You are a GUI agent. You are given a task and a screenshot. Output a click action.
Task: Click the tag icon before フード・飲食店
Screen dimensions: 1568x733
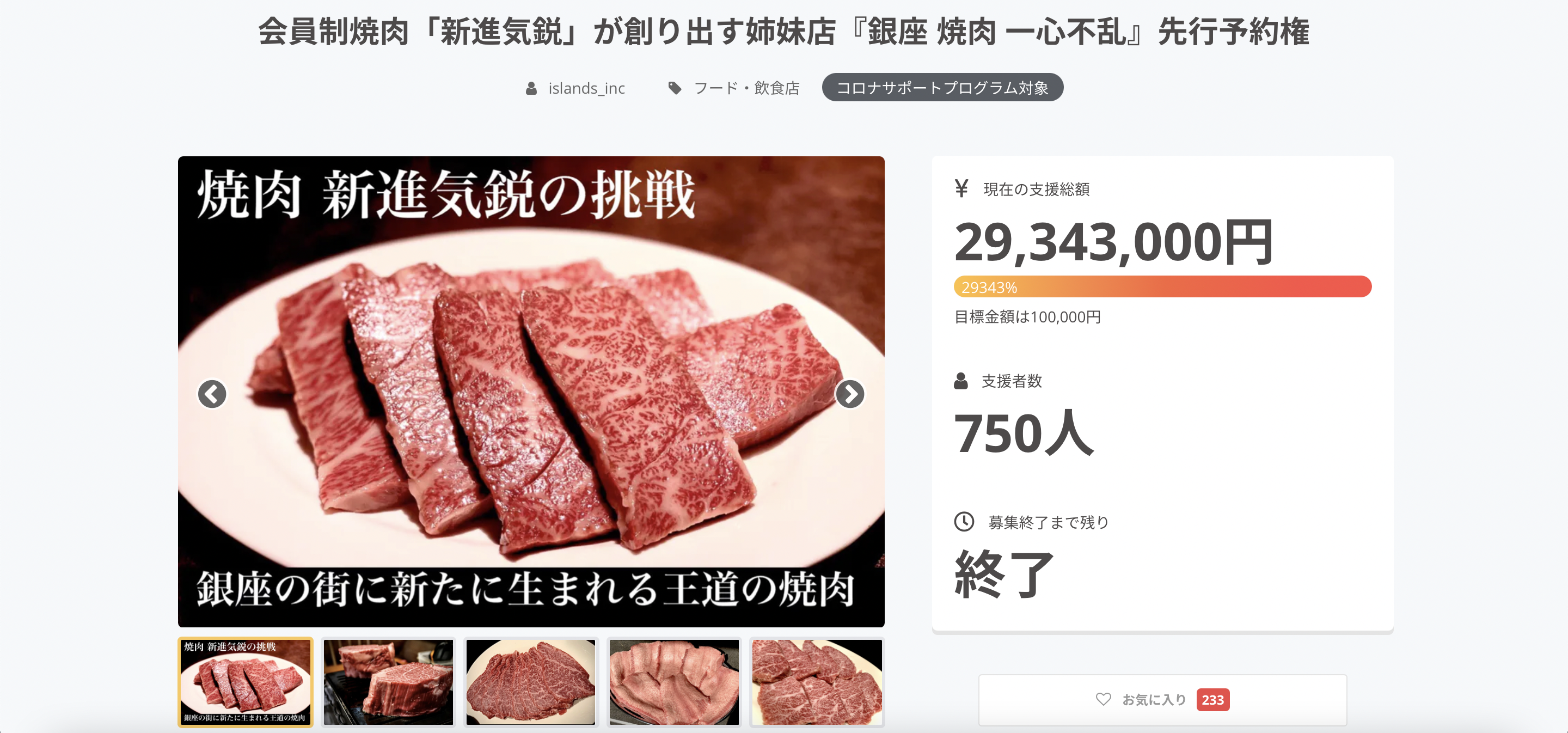pyautogui.click(x=675, y=88)
